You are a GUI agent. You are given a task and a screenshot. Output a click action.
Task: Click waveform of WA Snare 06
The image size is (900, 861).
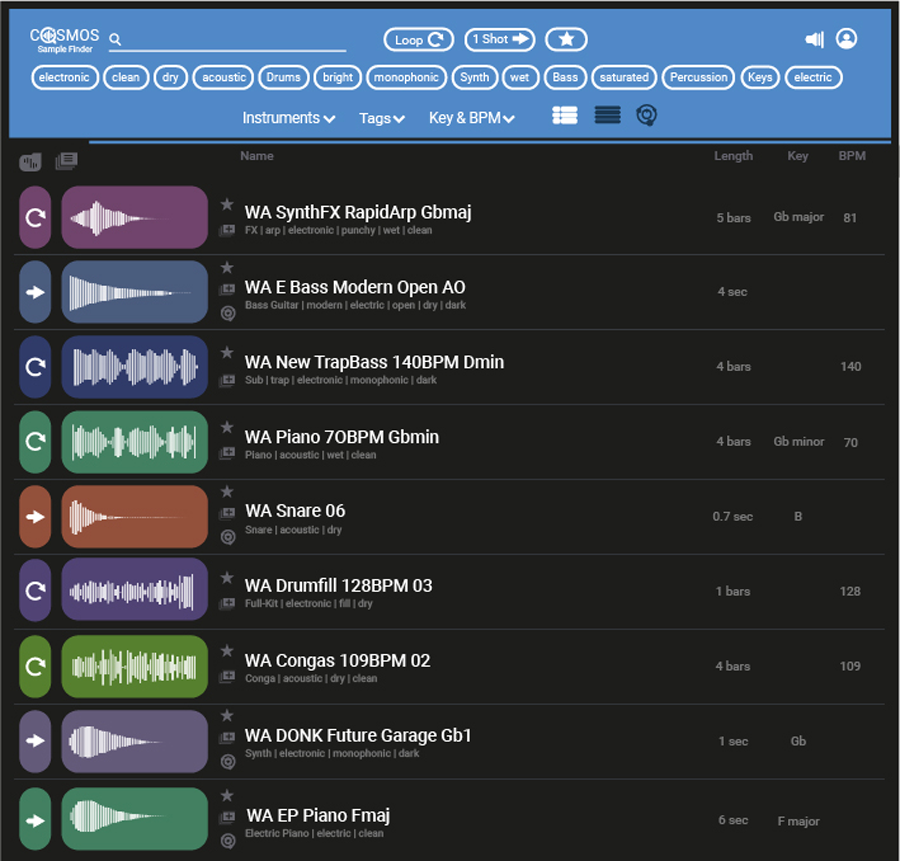click(134, 517)
